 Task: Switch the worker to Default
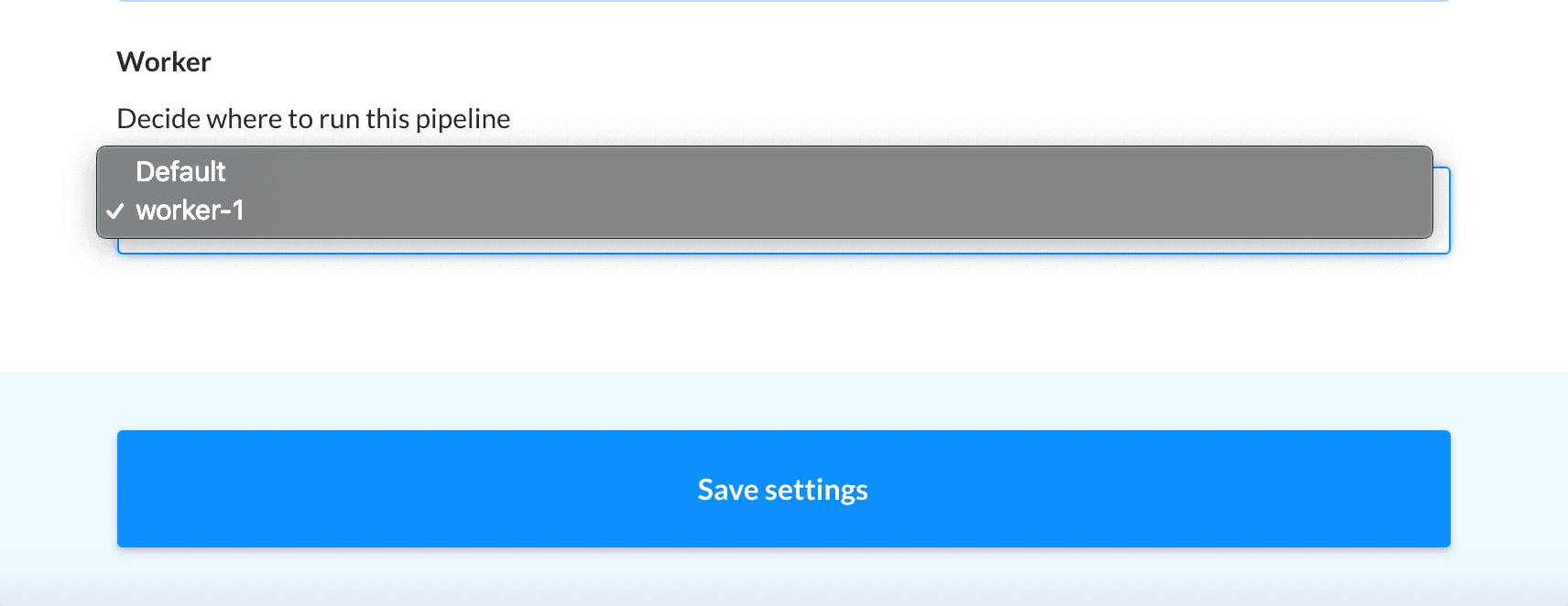[x=180, y=172]
